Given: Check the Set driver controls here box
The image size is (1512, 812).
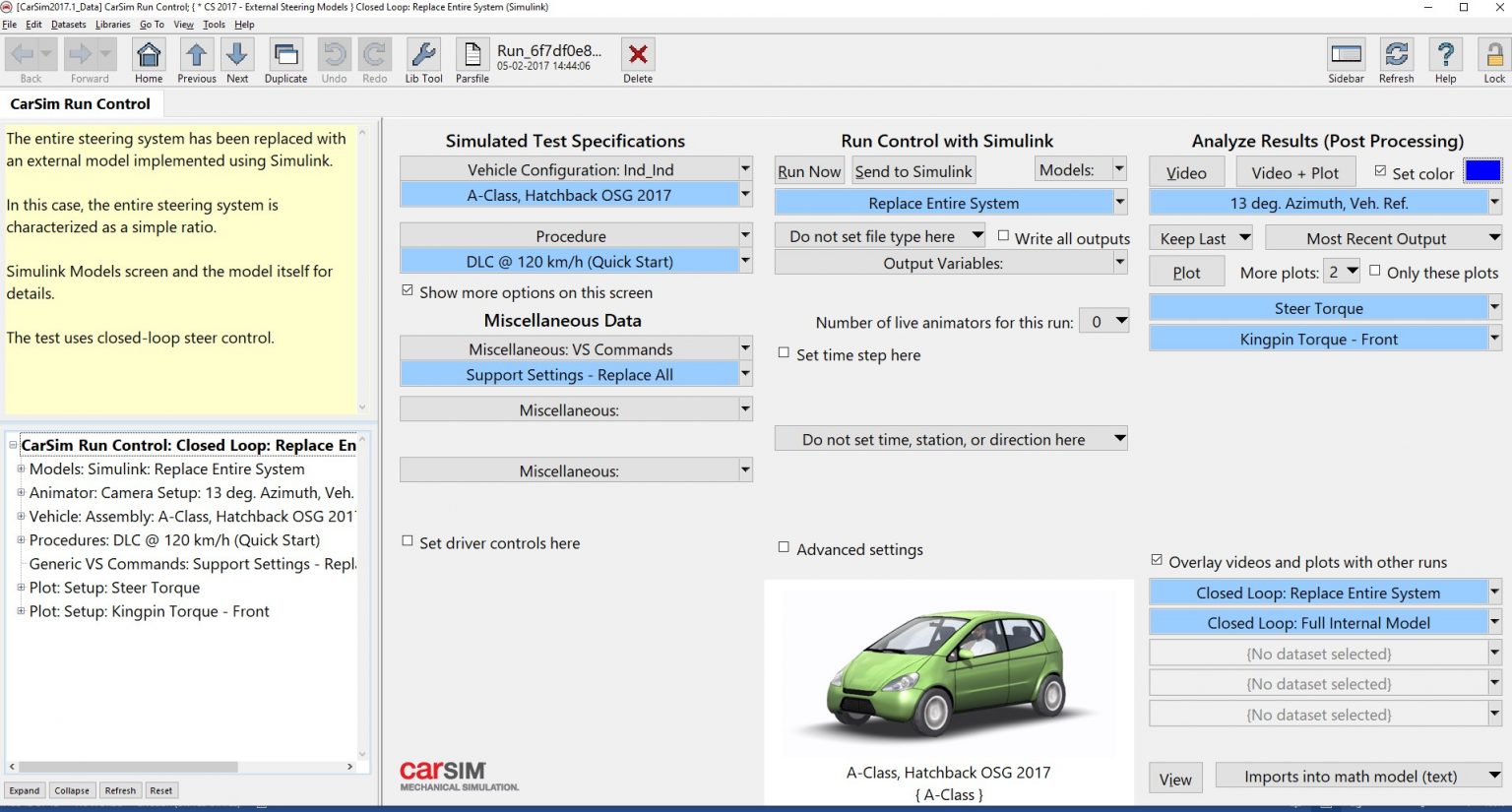Looking at the screenshot, I should (x=408, y=541).
